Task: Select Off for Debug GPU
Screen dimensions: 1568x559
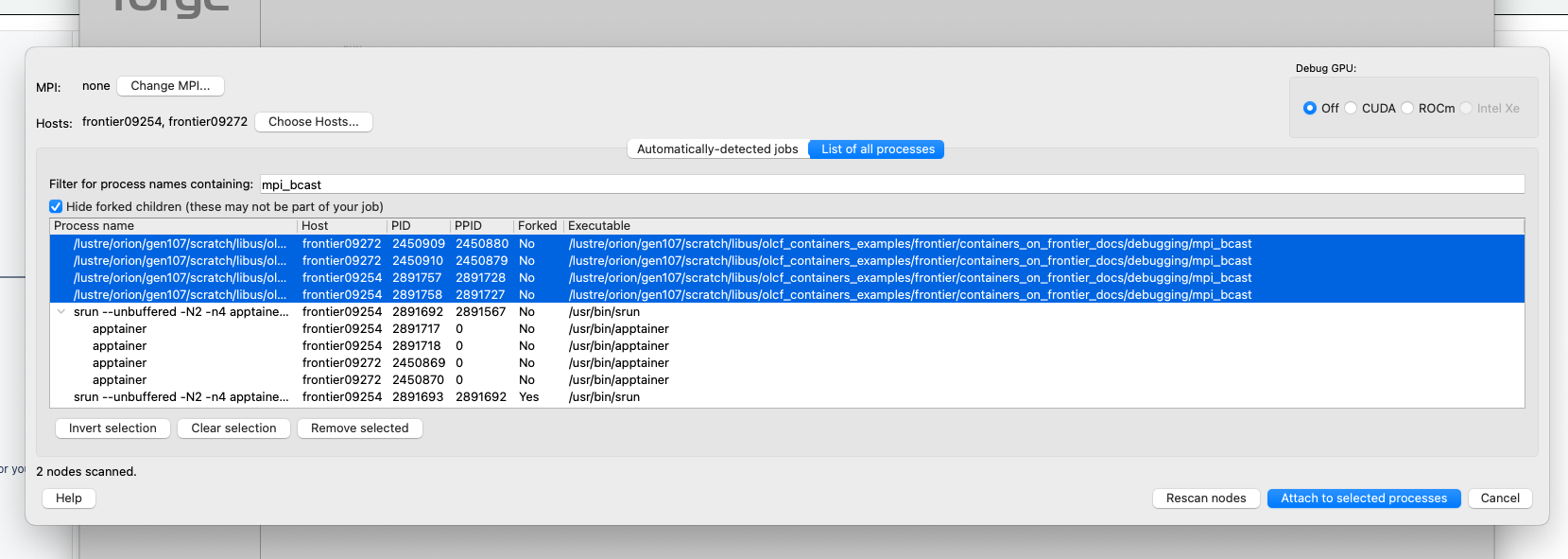Action: (1310, 109)
